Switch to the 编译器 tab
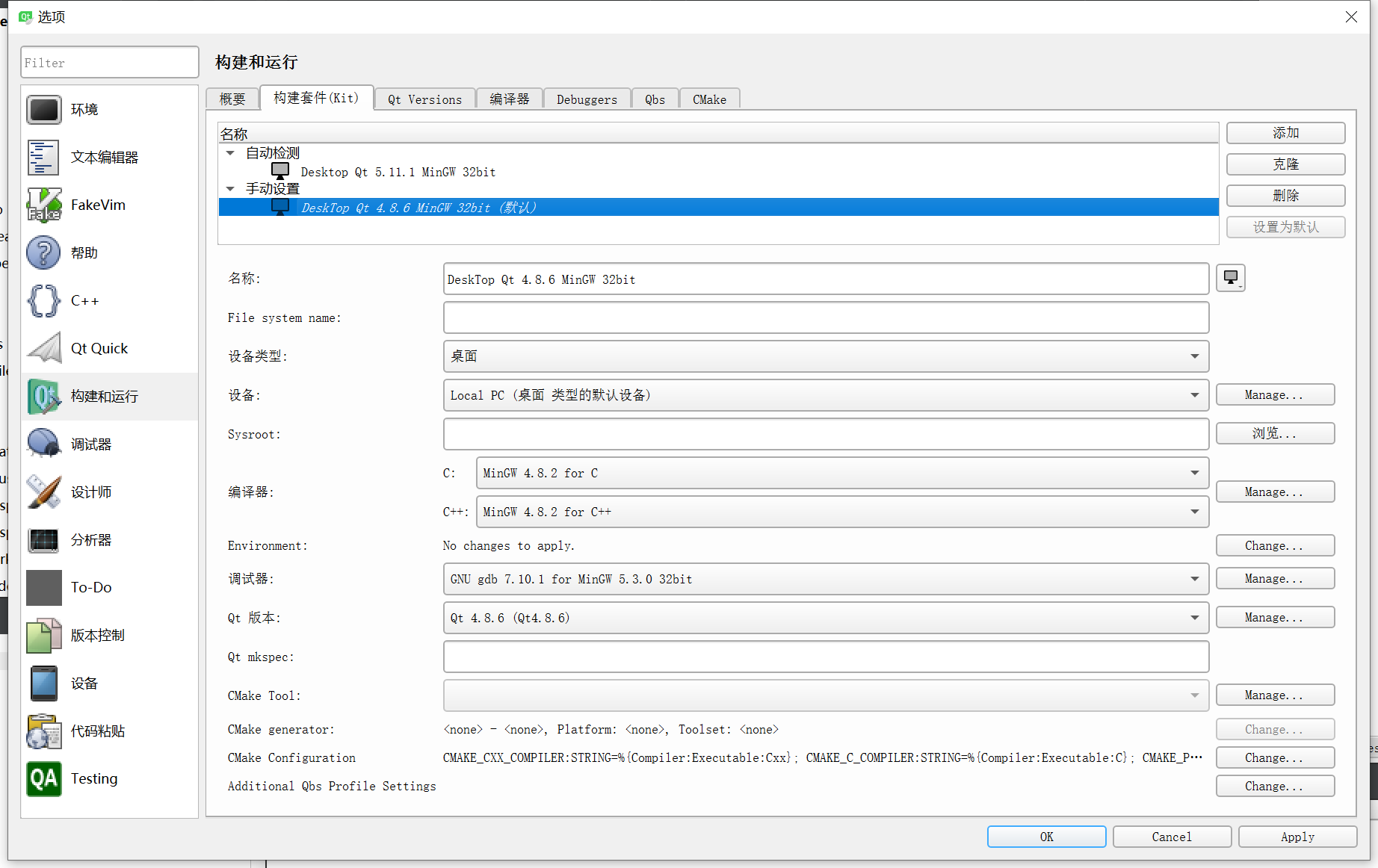 [x=510, y=99]
